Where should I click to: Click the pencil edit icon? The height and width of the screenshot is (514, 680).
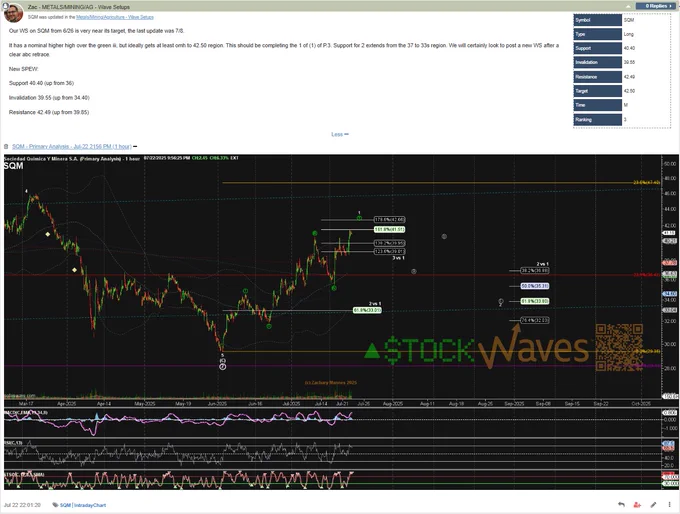[x=654, y=504]
